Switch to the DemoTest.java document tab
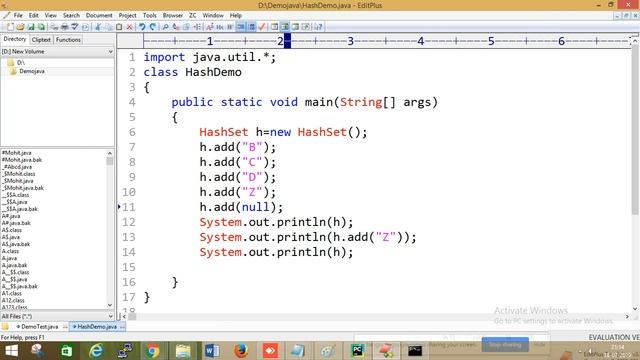Image resolution: width=640 pixels, height=360 pixels. click(x=40, y=327)
